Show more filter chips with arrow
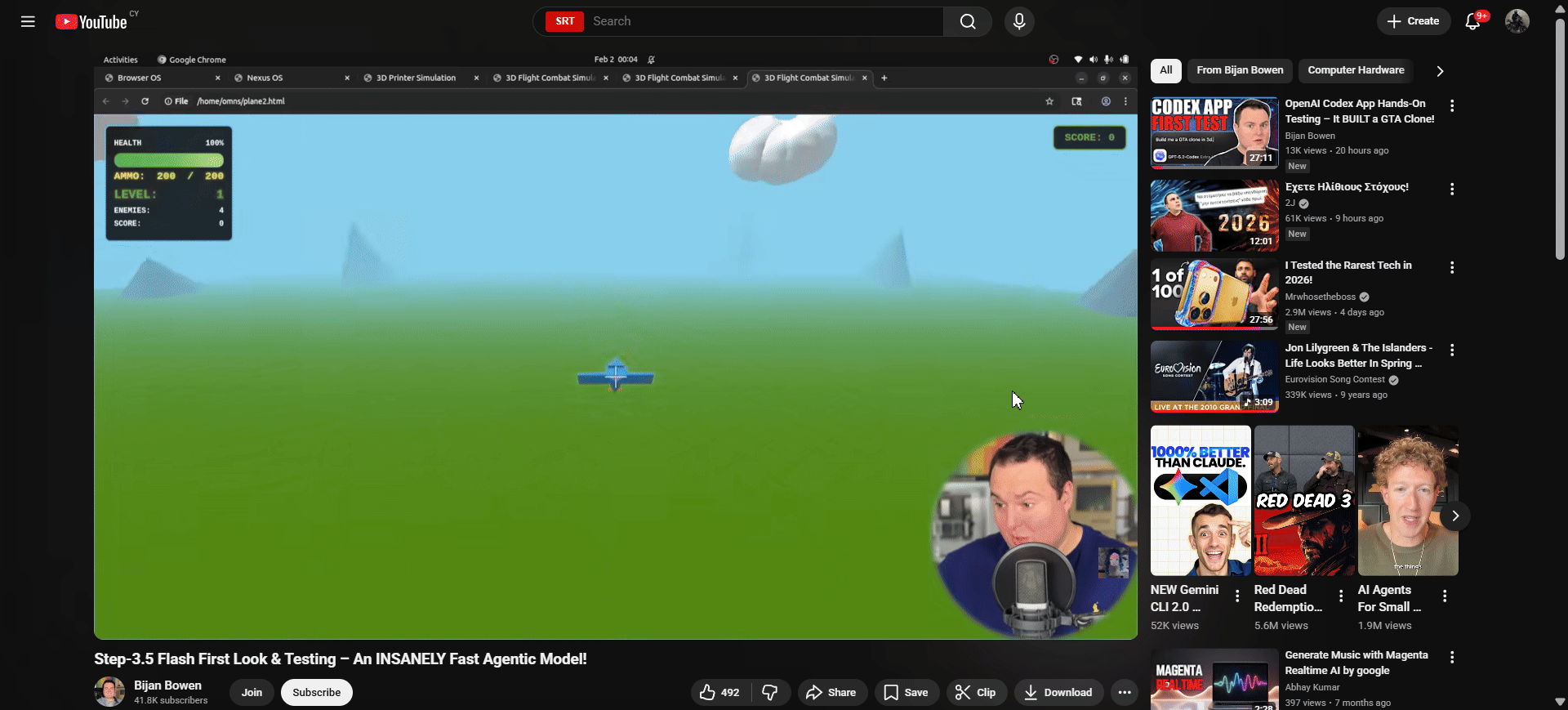The image size is (1568, 710). [1440, 71]
